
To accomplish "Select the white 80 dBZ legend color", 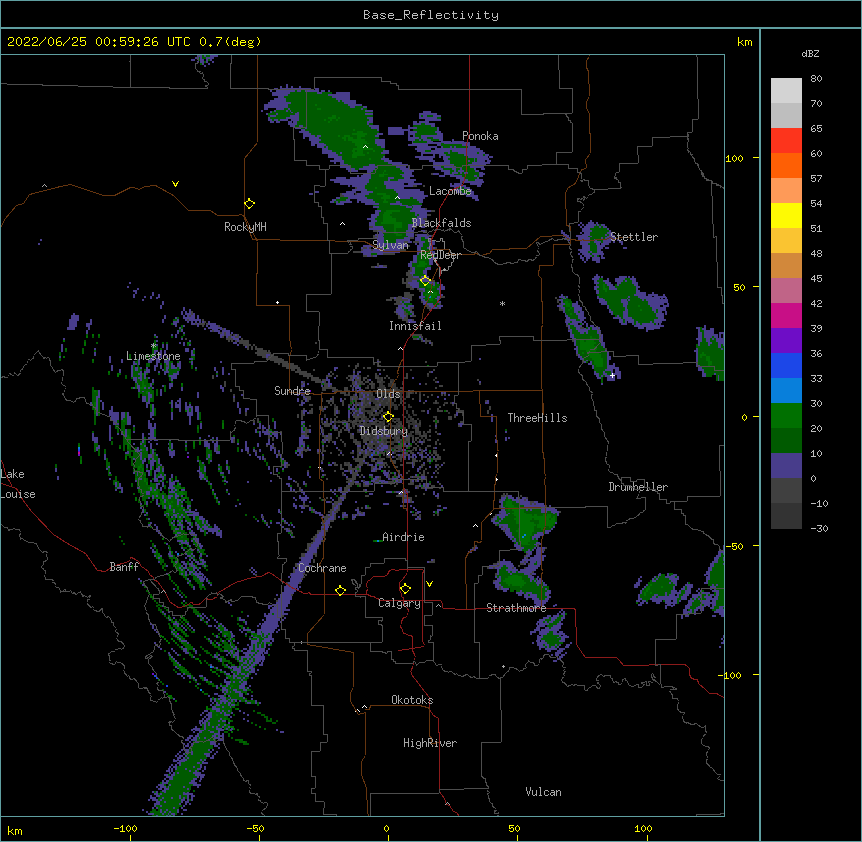I will pyautogui.click(x=786, y=91).
